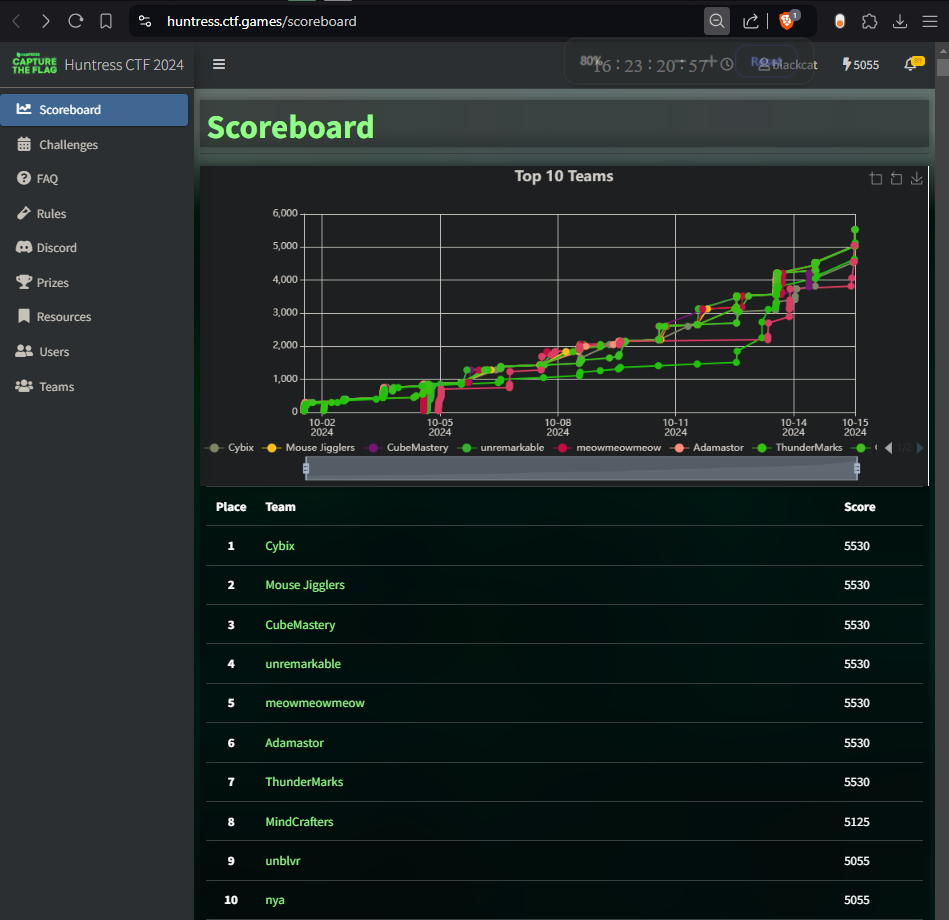
Task: Open Mouse Jigglers team link
Action: coord(305,585)
